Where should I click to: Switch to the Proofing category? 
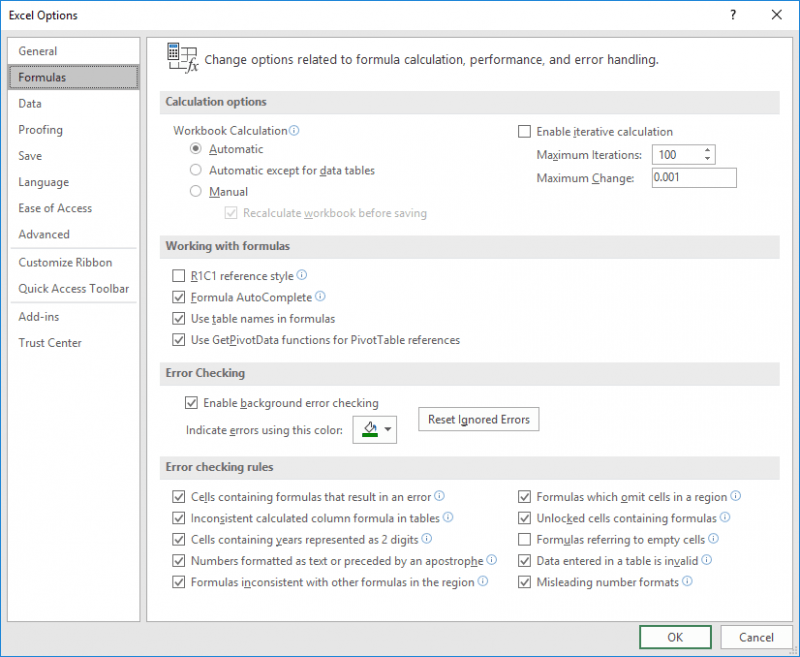pyautogui.click(x=40, y=129)
